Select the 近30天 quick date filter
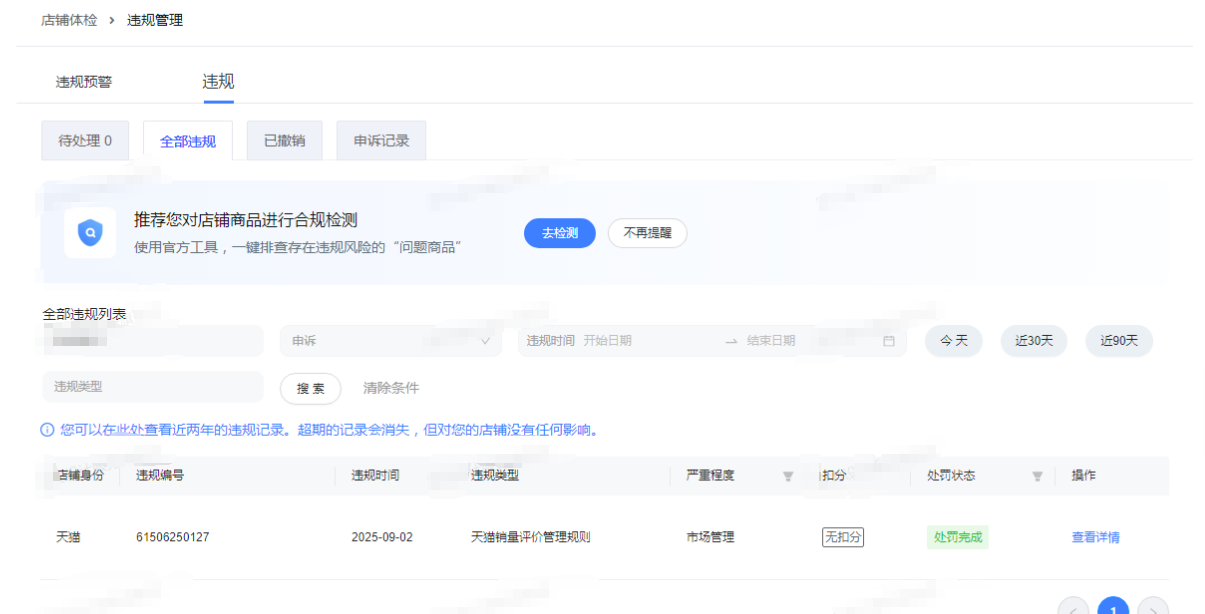This screenshot has width=1205, height=614. (1033, 341)
